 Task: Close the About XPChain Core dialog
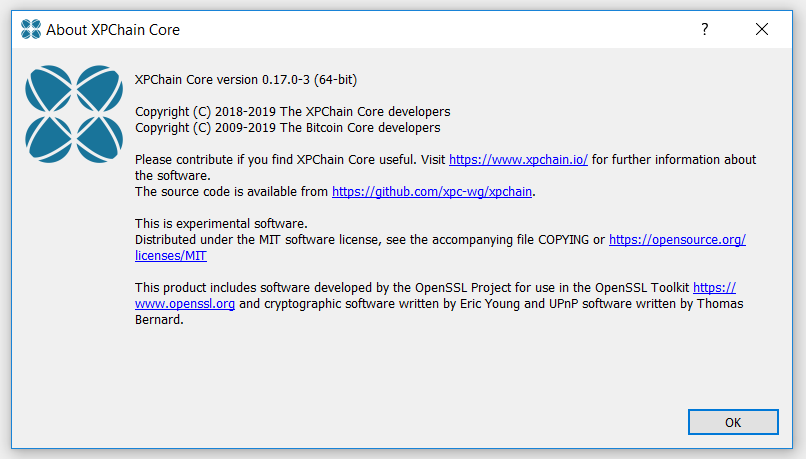762,29
